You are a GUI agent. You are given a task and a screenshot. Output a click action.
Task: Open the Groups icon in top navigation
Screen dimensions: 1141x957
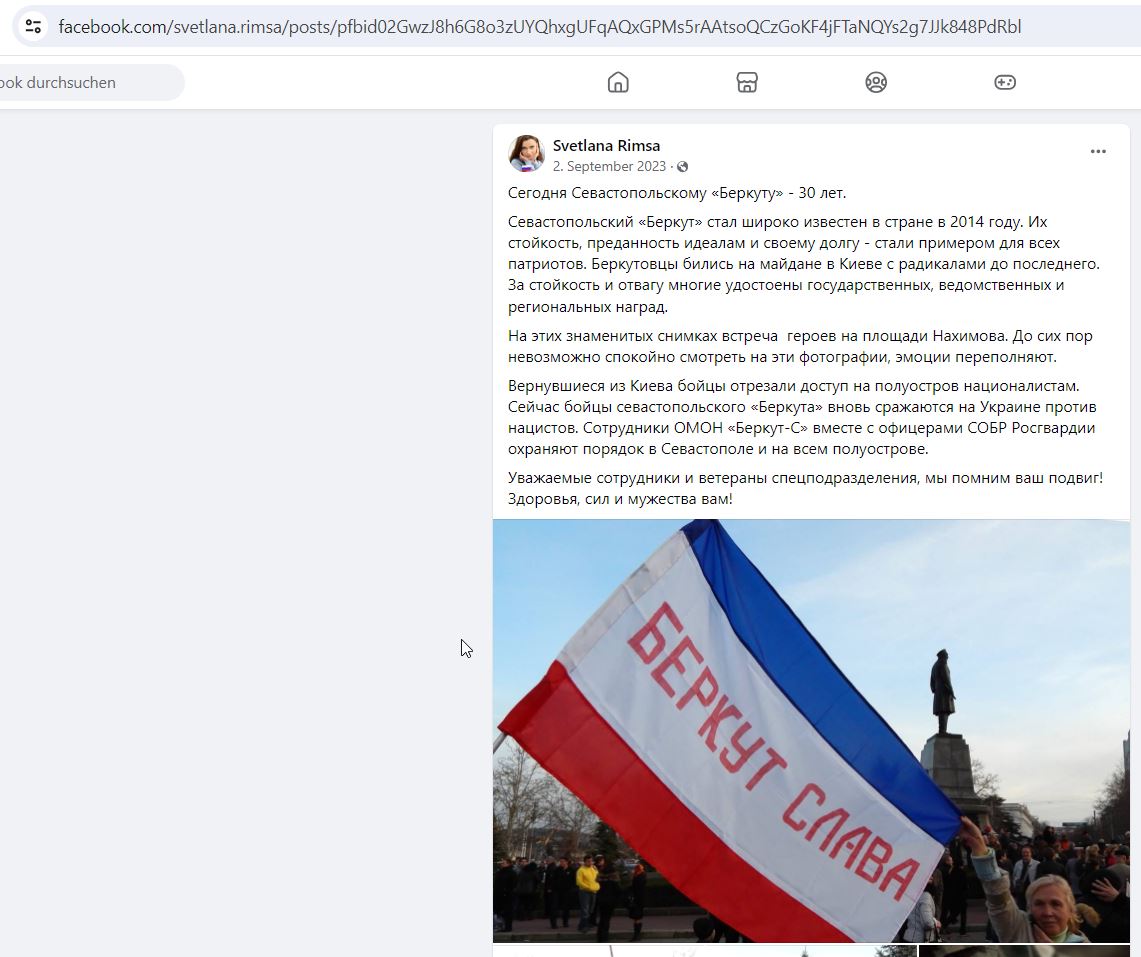(x=875, y=82)
